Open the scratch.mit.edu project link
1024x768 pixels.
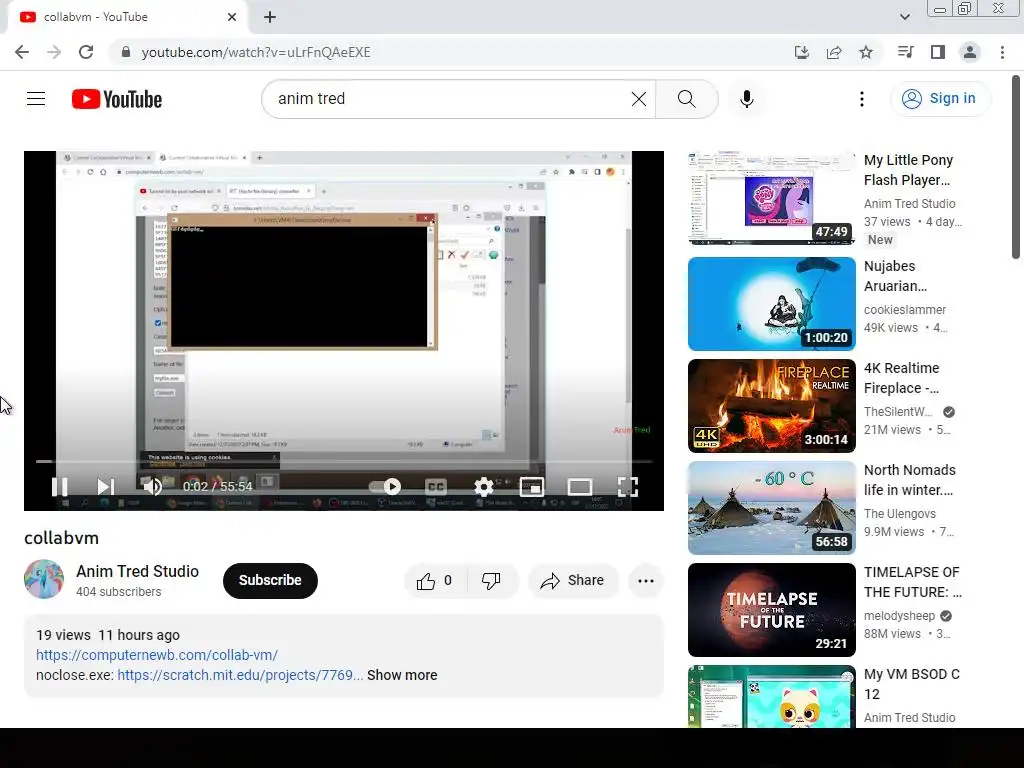tap(240, 675)
